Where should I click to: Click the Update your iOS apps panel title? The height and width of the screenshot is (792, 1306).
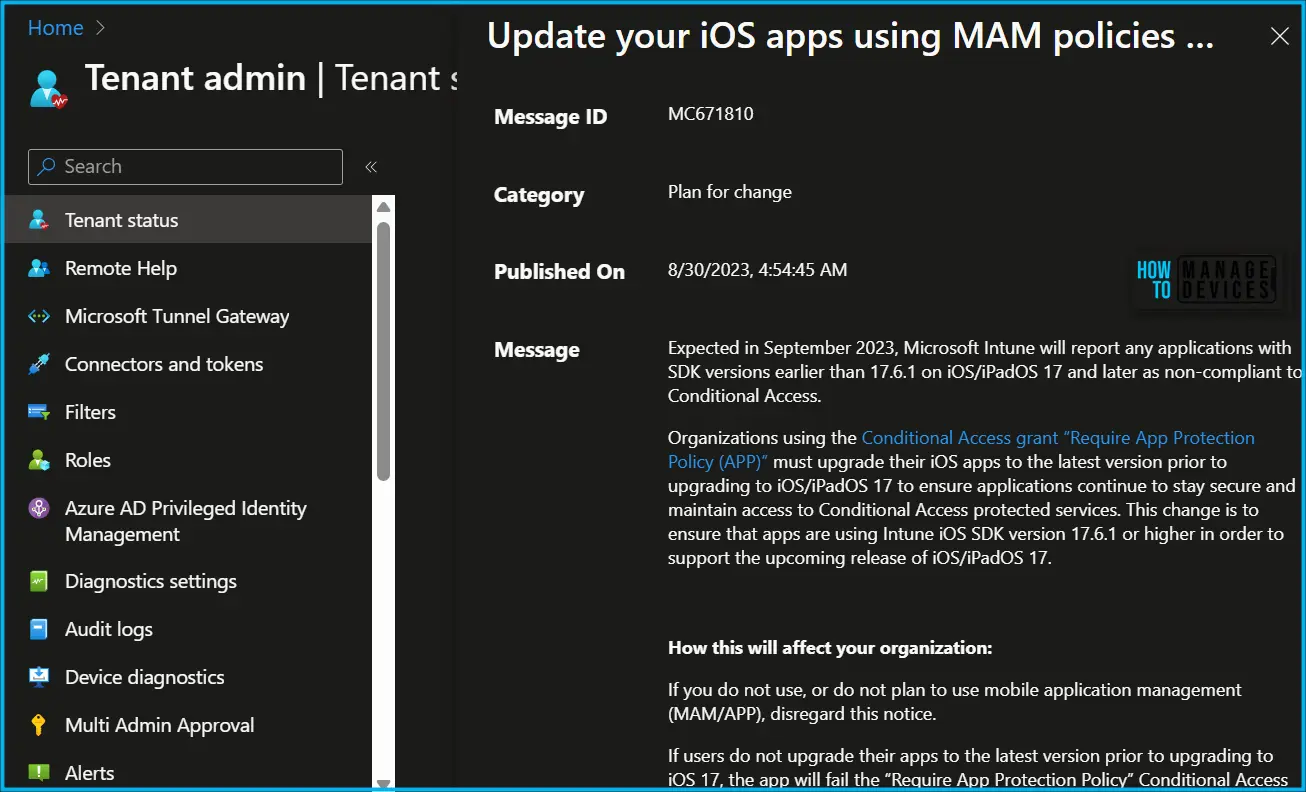pos(850,36)
